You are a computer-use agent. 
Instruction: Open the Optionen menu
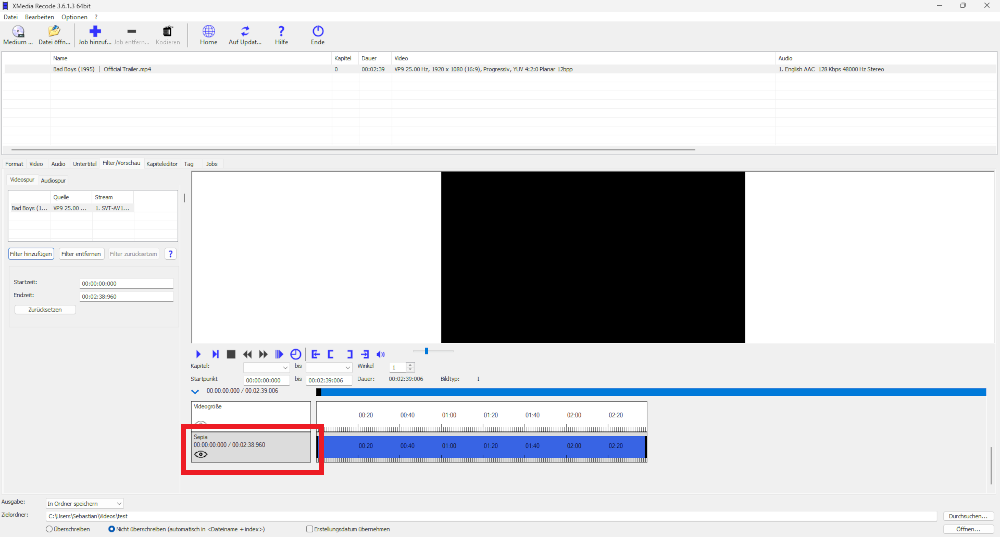[x=74, y=17]
